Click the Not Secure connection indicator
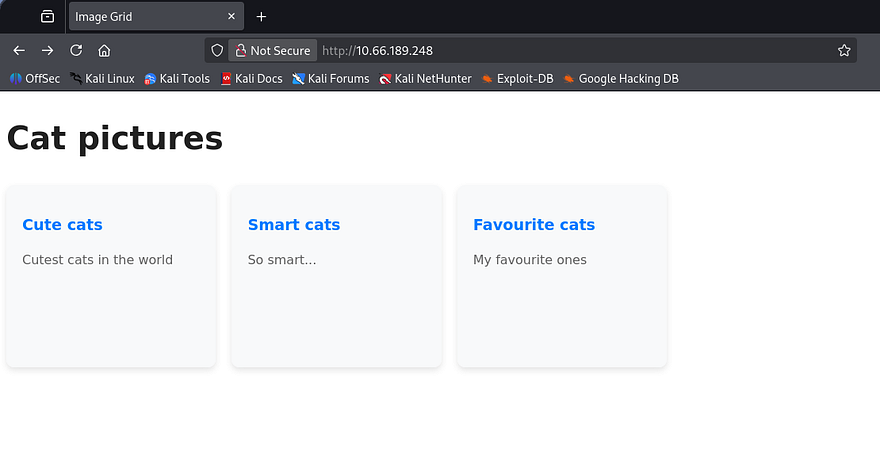The width and height of the screenshot is (880, 469). [272, 50]
